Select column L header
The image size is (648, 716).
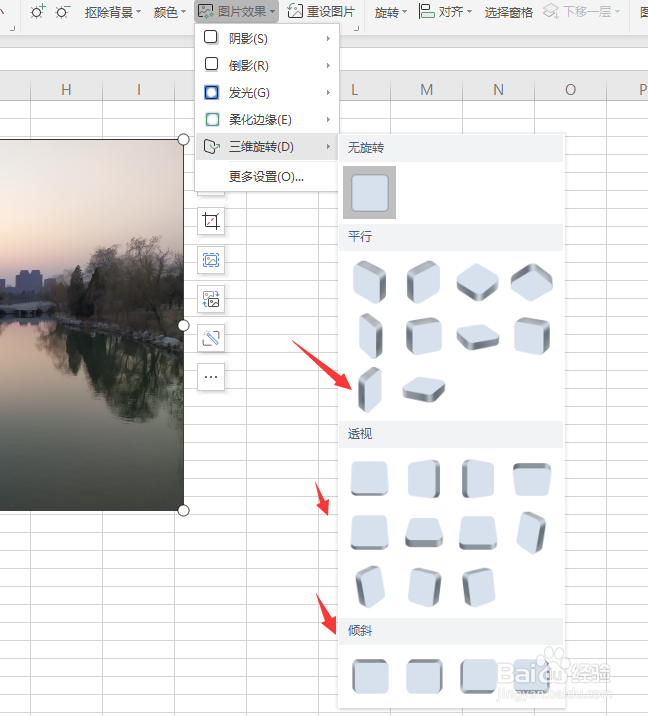click(354, 90)
